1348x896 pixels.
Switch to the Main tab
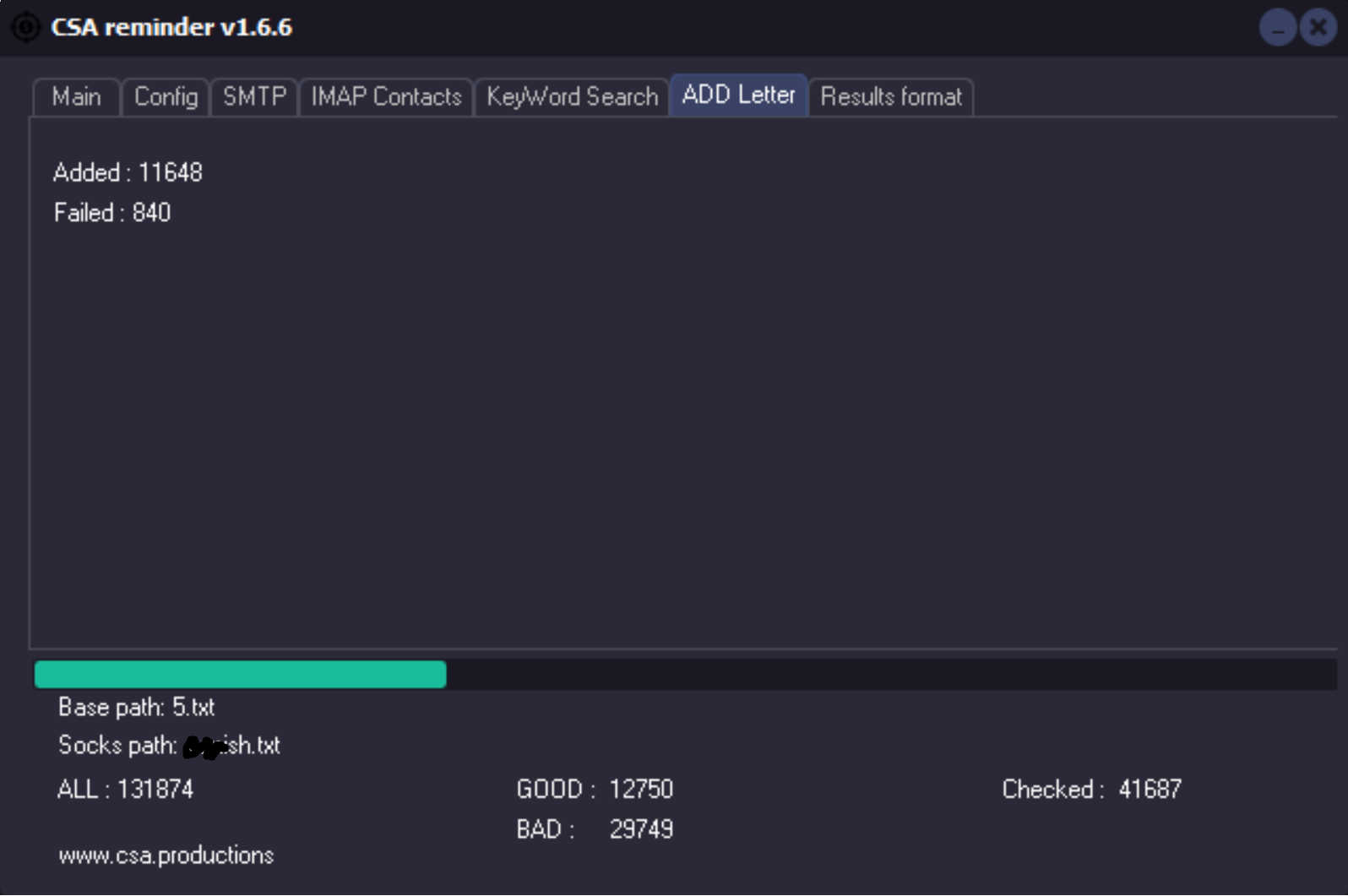(x=76, y=97)
